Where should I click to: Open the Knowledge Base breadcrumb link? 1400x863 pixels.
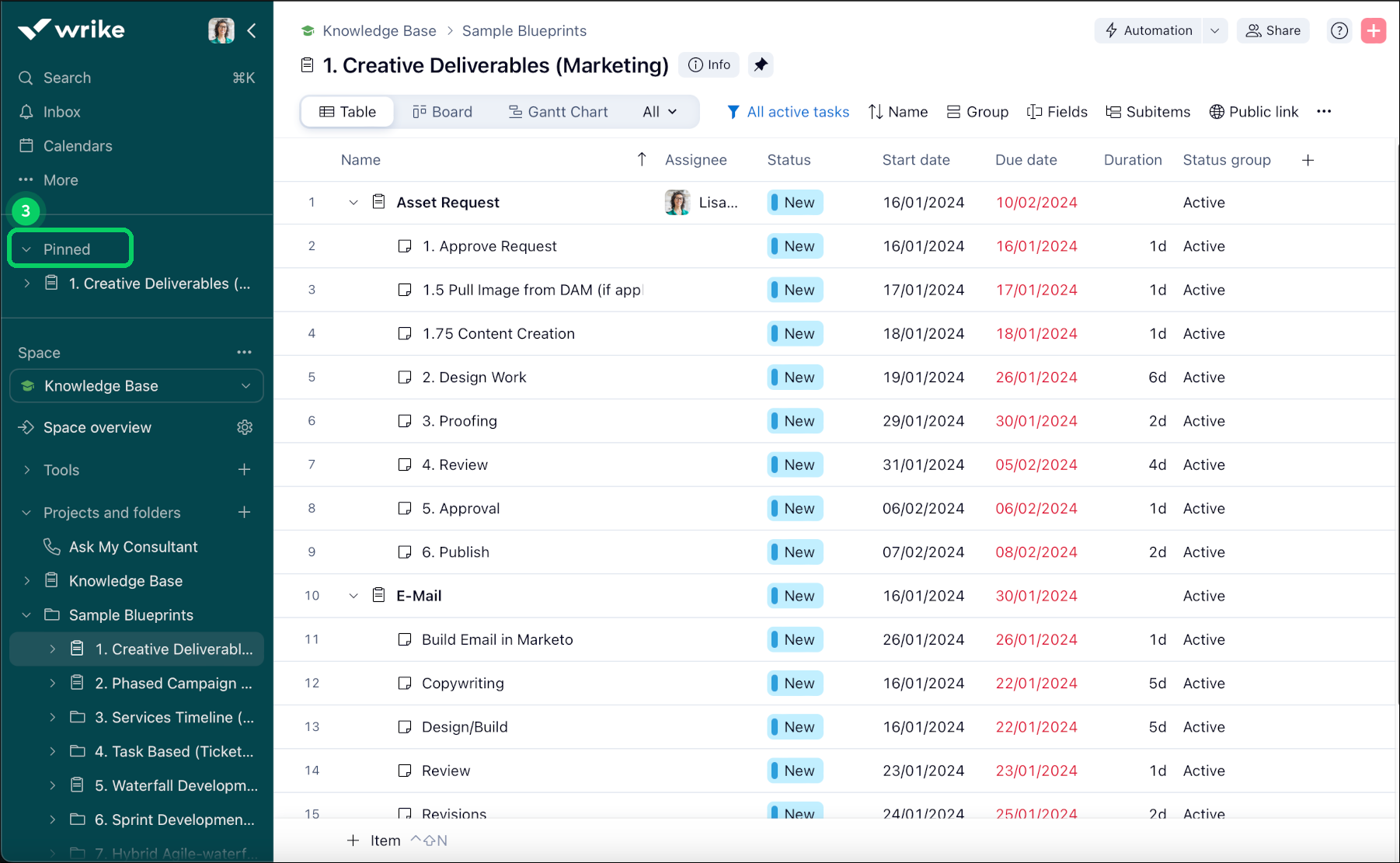click(x=379, y=30)
